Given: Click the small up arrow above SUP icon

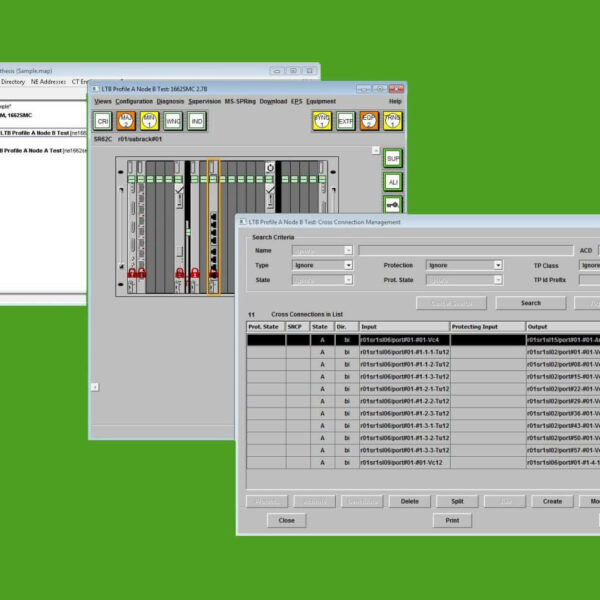Looking at the screenshot, I should (x=376, y=150).
